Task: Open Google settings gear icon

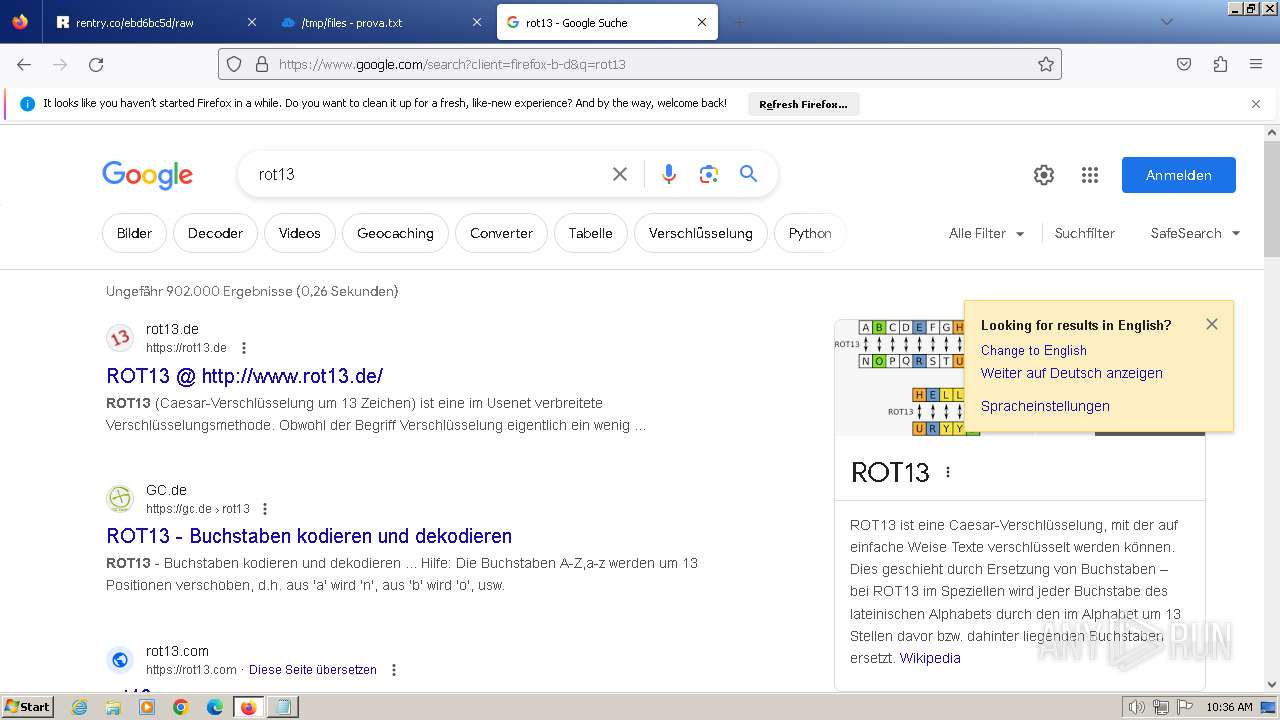Action: (x=1044, y=175)
